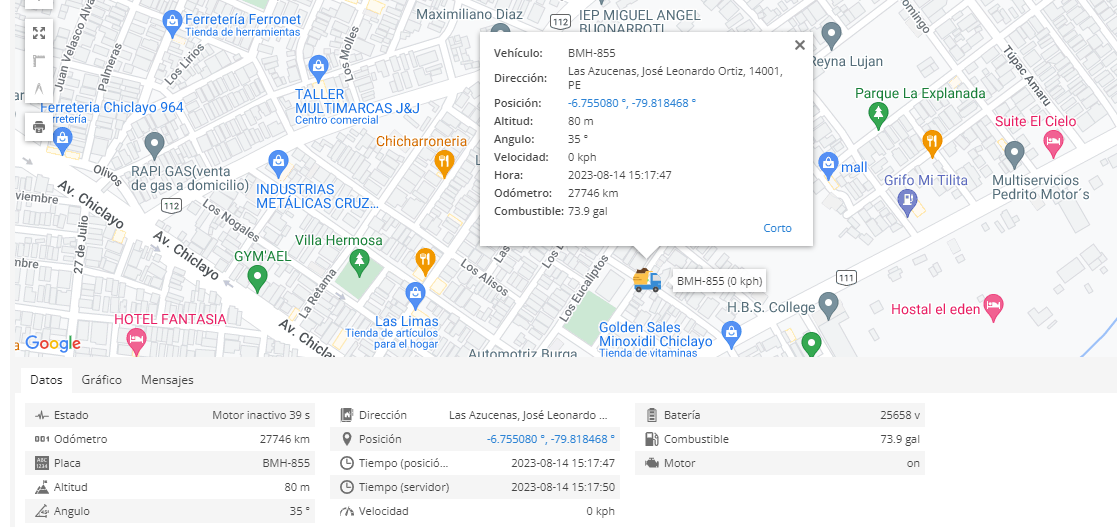Viewport: 1117px width, 527px height.
Task: Open the Mensajes tab
Action: point(167,380)
